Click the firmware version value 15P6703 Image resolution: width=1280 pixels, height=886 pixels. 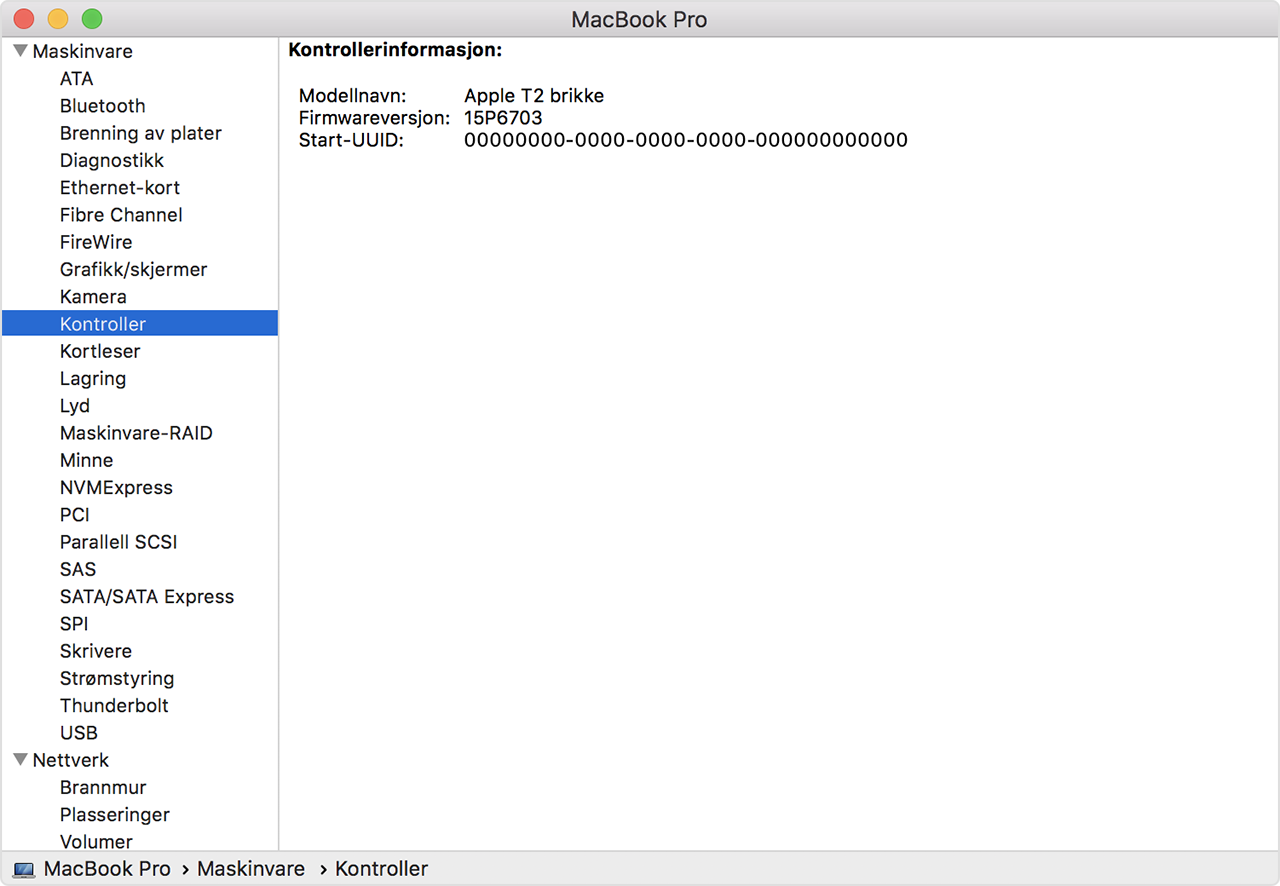pos(503,118)
